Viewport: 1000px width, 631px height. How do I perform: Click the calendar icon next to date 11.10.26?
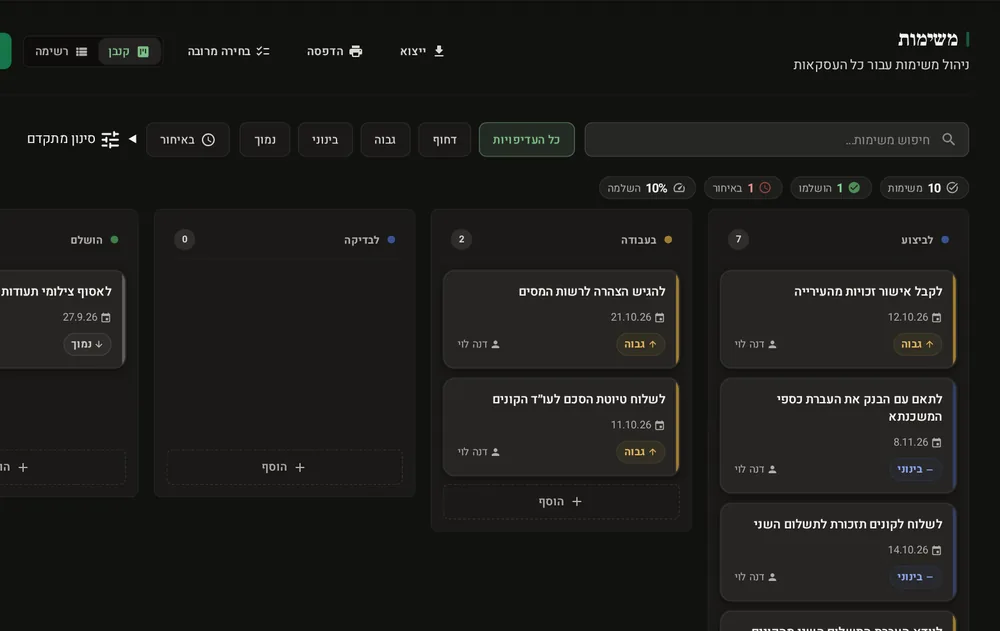click(659, 425)
